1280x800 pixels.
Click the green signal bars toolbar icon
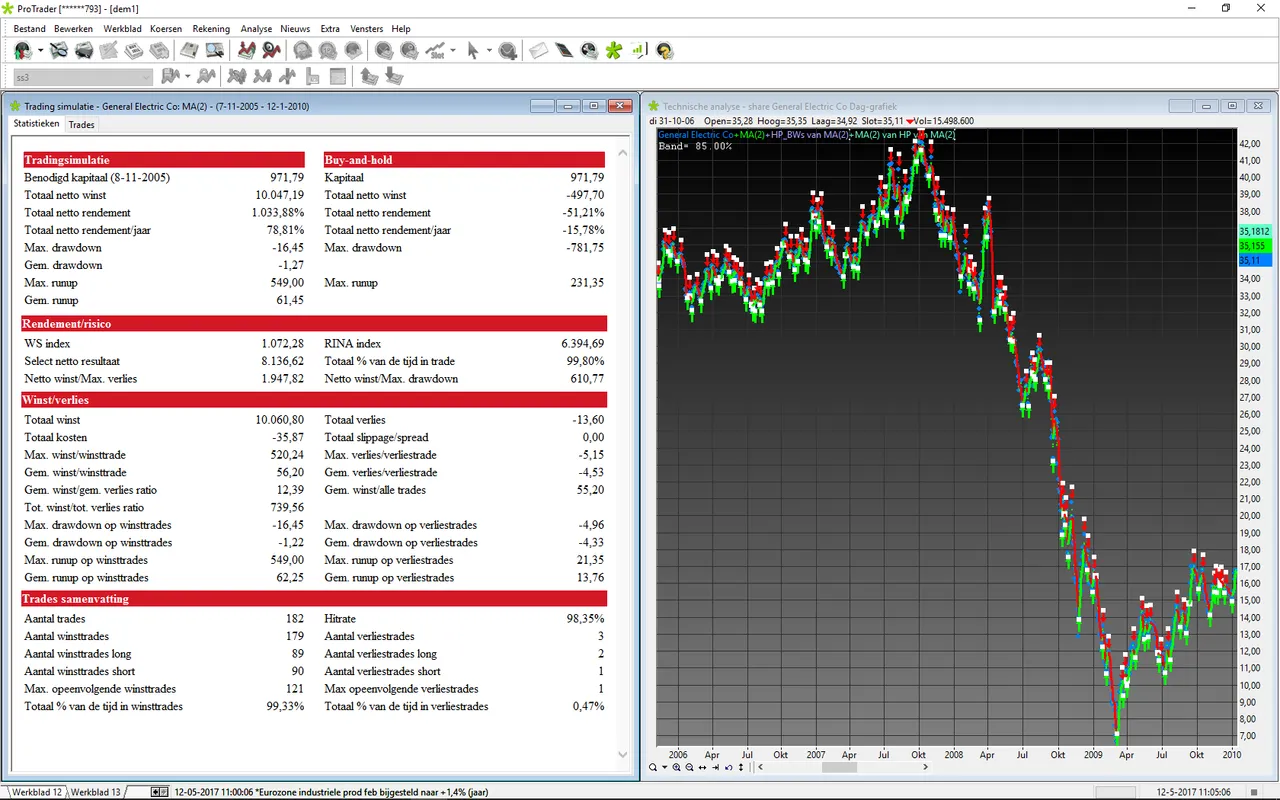638,50
